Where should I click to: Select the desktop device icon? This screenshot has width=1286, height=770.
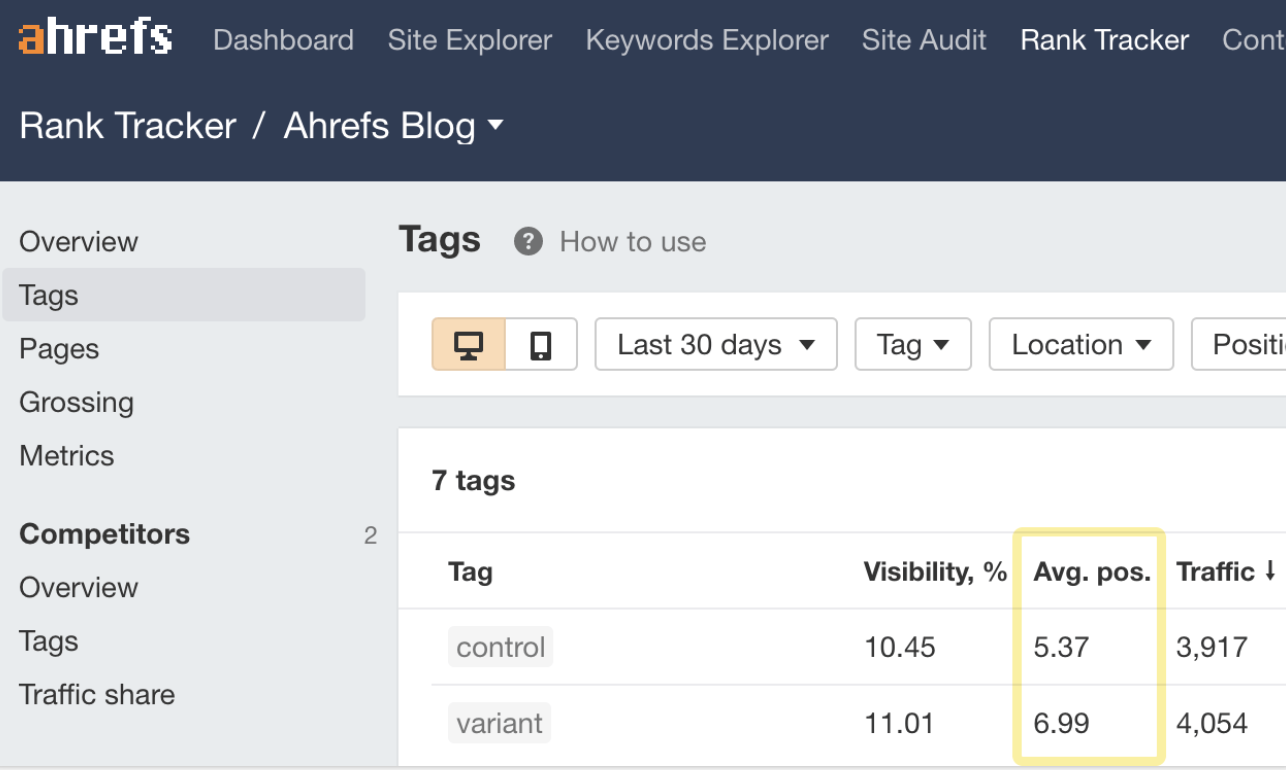point(469,345)
